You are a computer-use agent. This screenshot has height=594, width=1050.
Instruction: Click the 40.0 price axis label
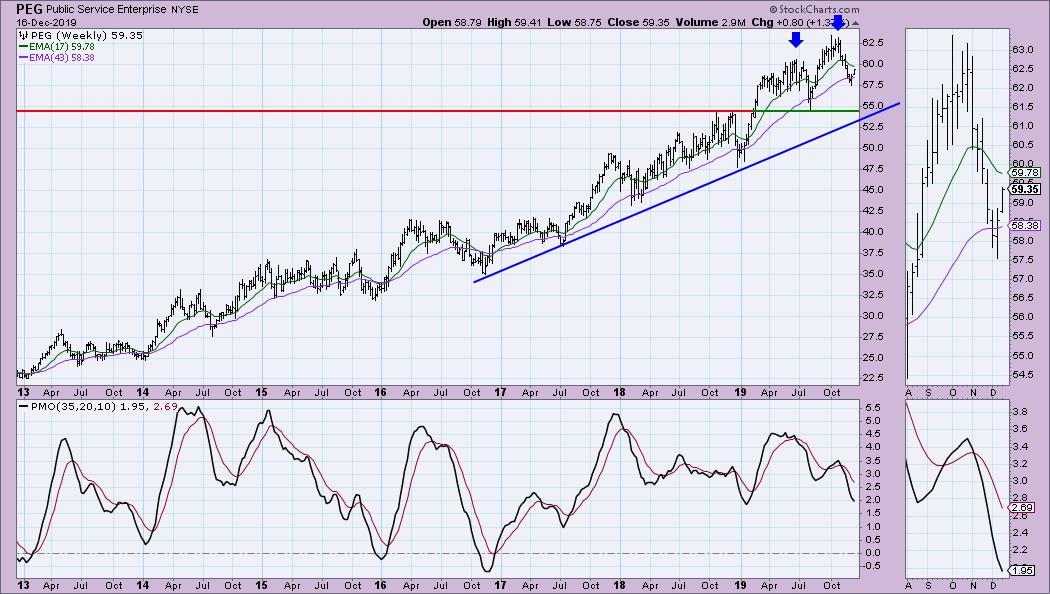pyautogui.click(x=873, y=232)
